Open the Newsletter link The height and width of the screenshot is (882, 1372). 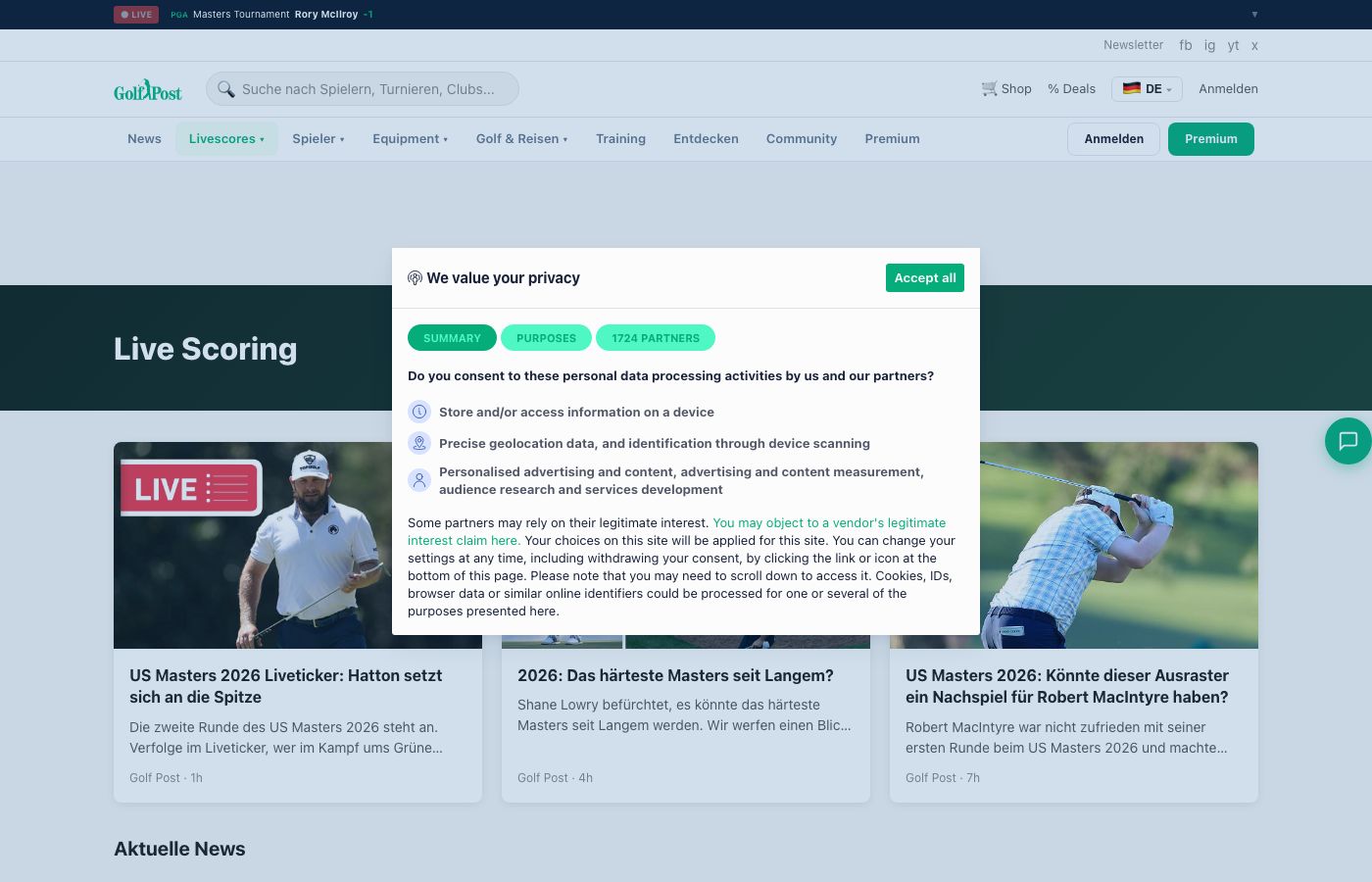[x=1133, y=45]
